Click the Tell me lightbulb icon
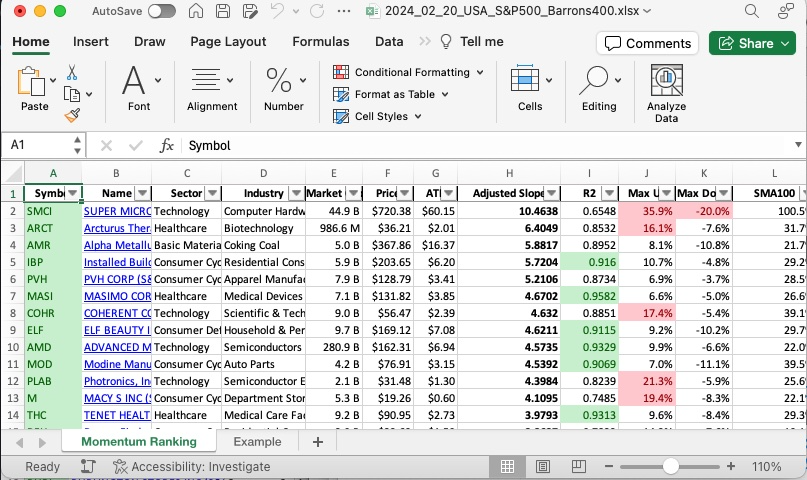807x480 pixels. [x=446, y=42]
